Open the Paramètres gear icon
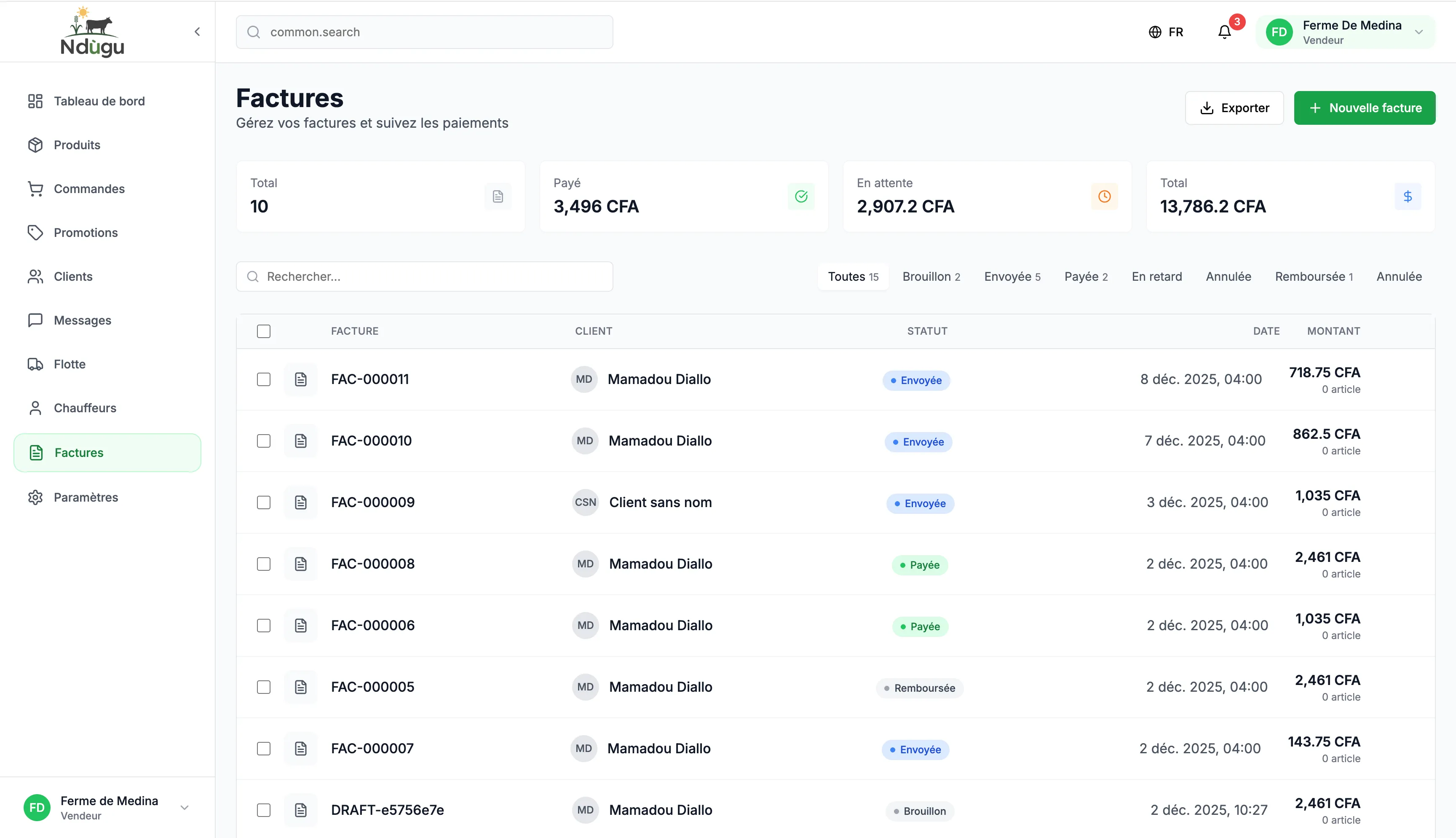The height and width of the screenshot is (838, 1456). point(35,497)
